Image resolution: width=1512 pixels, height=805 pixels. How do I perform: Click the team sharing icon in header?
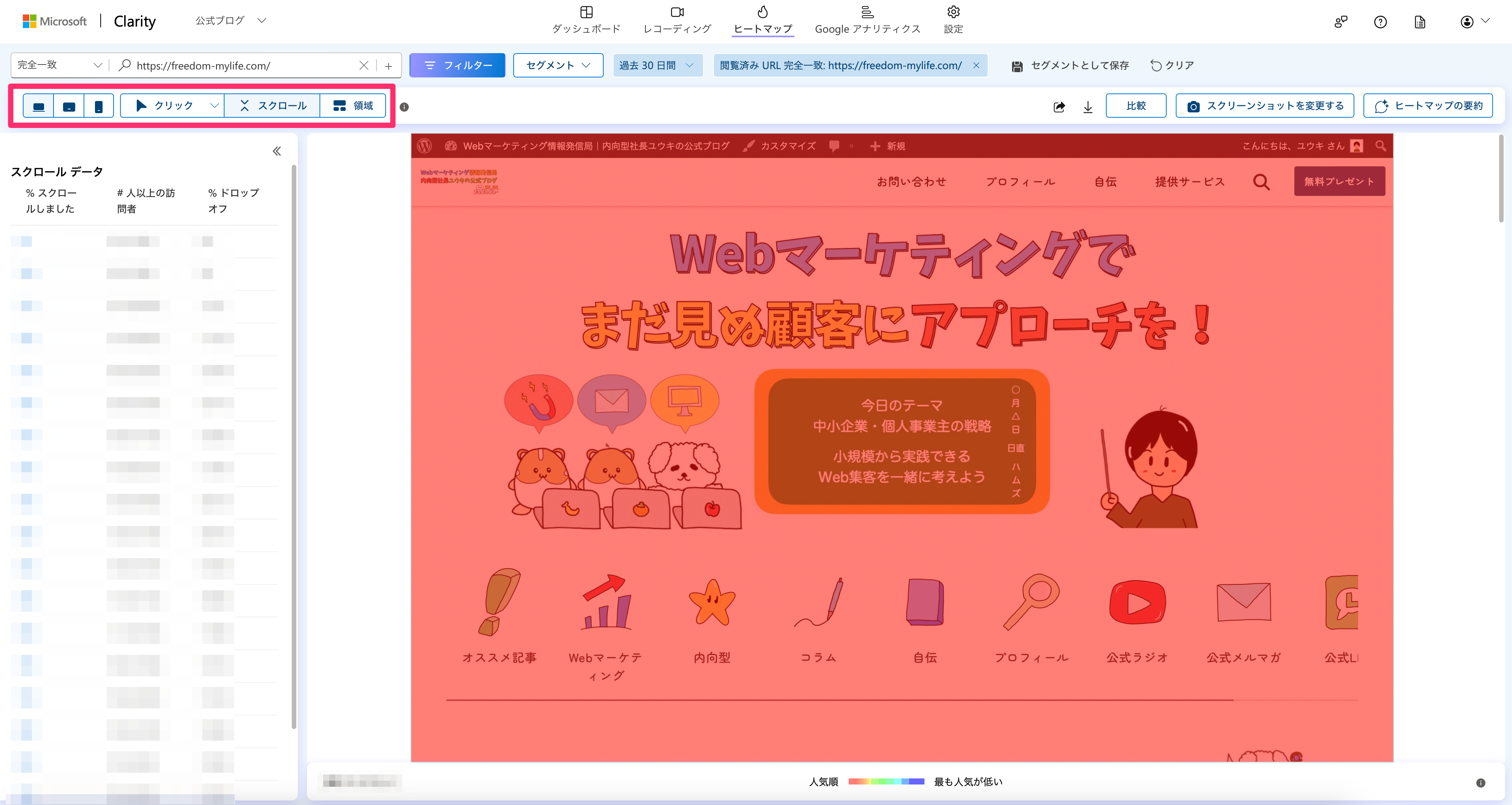[1341, 22]
